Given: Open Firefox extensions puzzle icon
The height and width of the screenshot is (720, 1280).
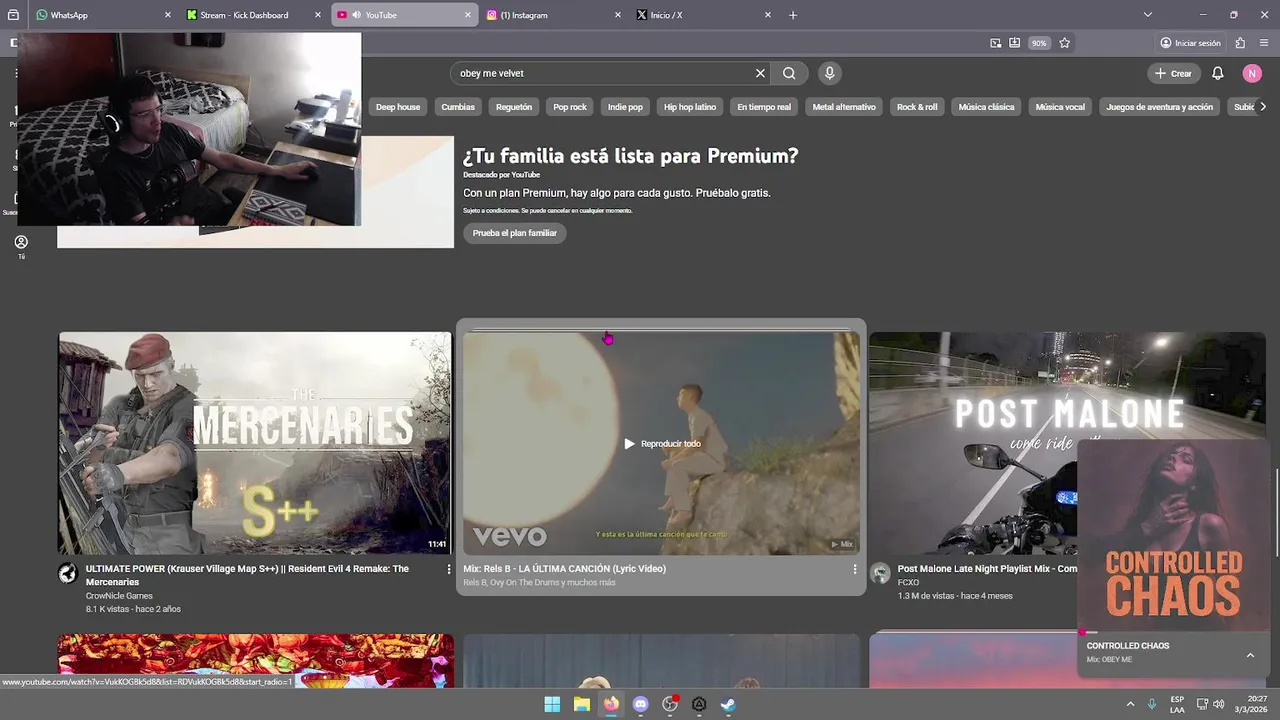Looking at the screenshot, I should 1240,43.
